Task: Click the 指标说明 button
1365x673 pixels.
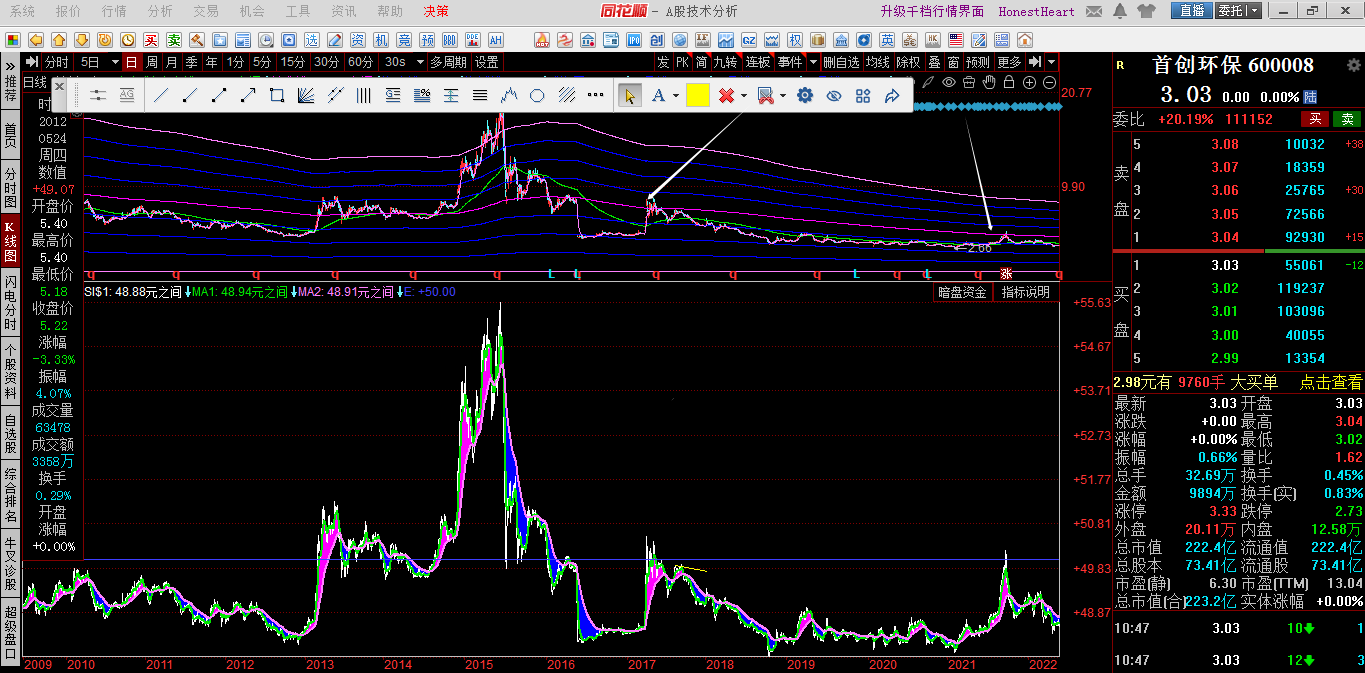Action: (1025, 292)
